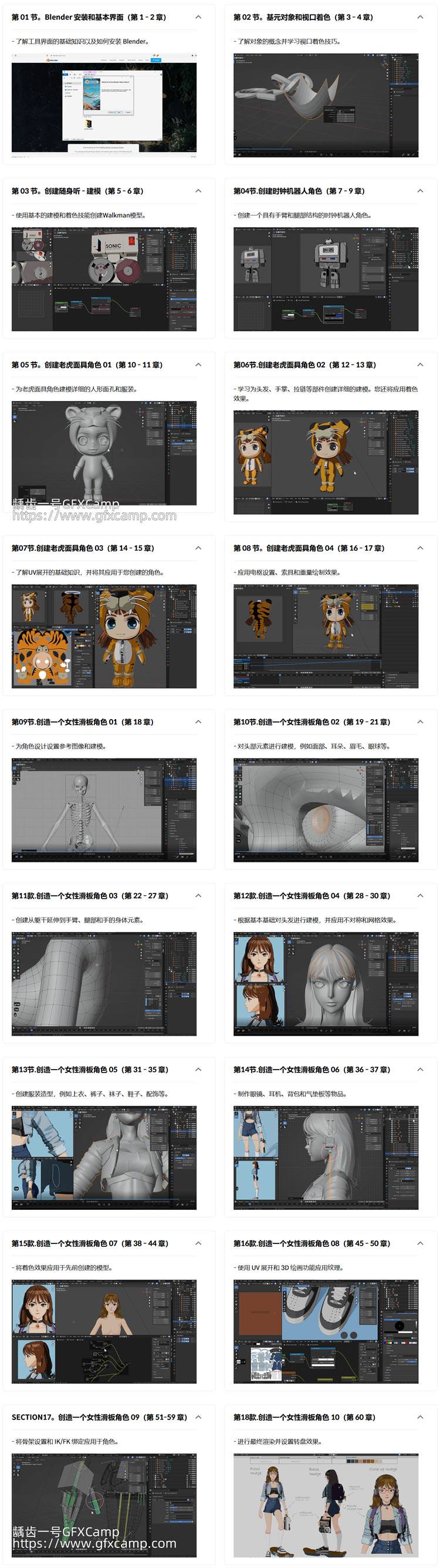Click heading 第14节.创造一个女性滑板角色 06
The image size is (440, 1568).
pos(312,1070)
